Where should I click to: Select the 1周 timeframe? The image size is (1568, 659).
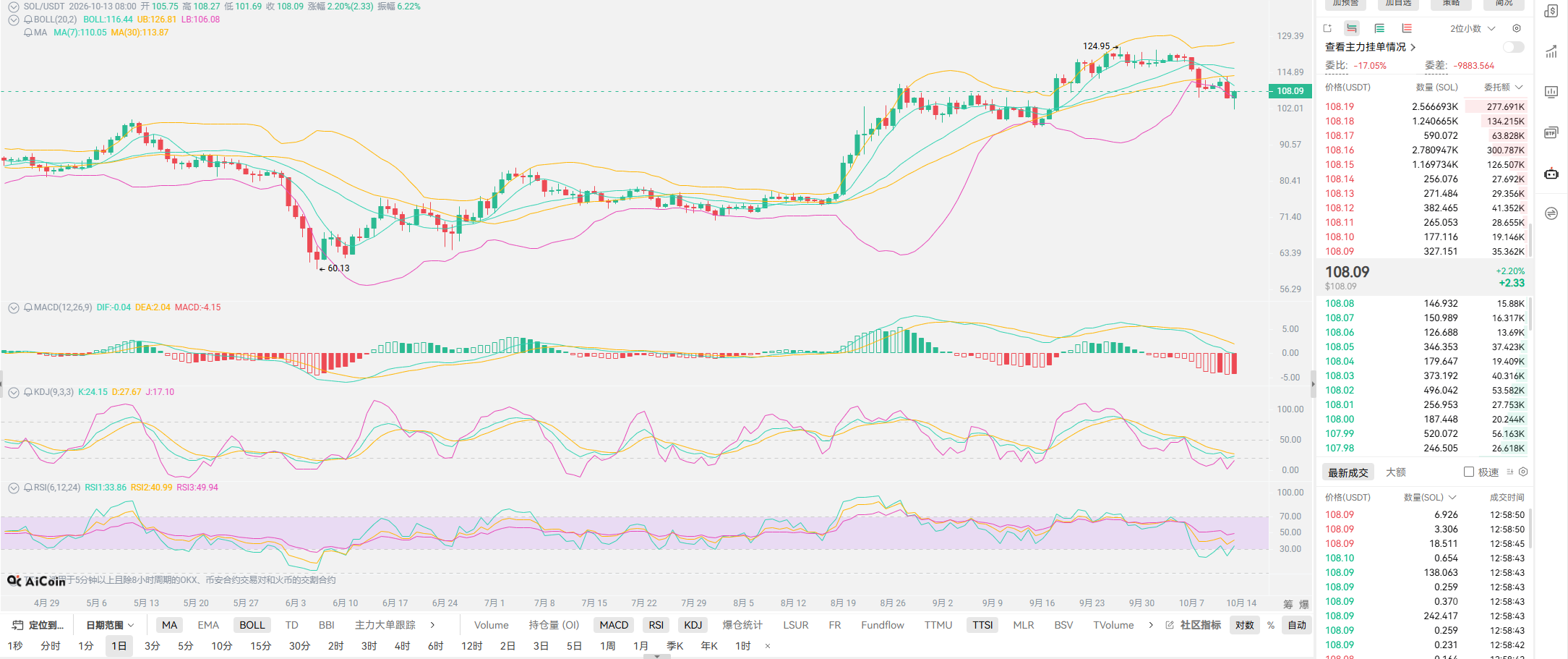click(x=608, y=645)
